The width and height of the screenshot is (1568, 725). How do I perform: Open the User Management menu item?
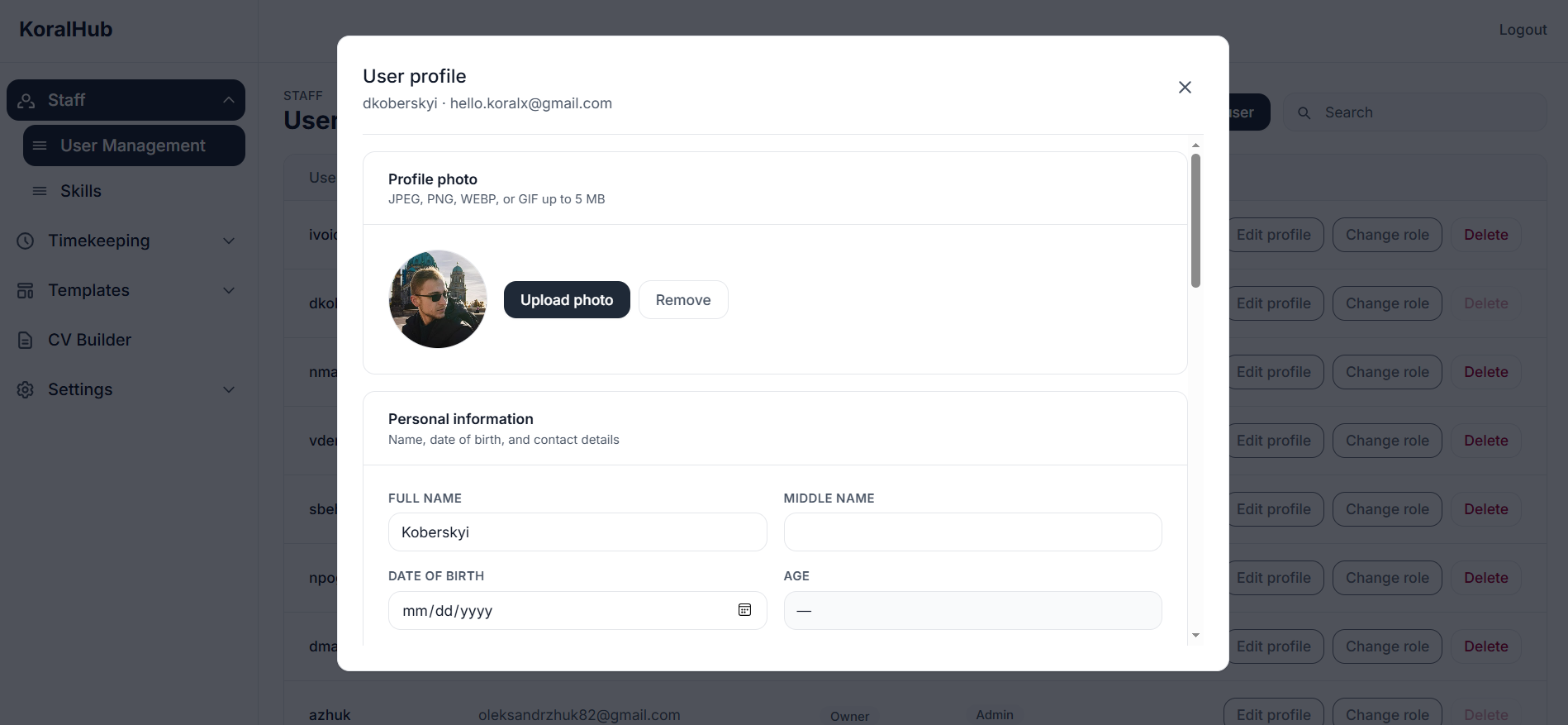pos(134,145)
